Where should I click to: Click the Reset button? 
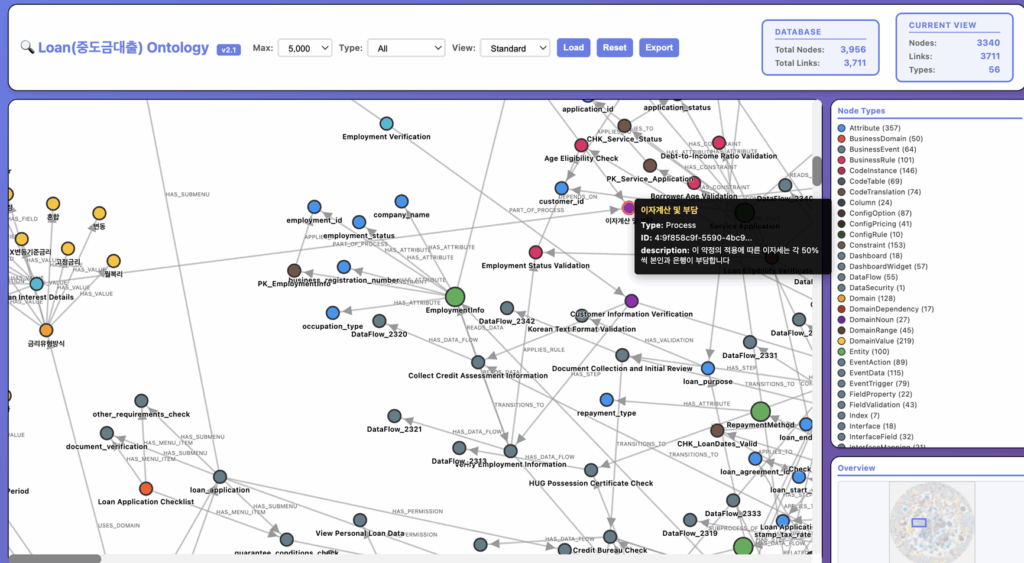(614, 48)
